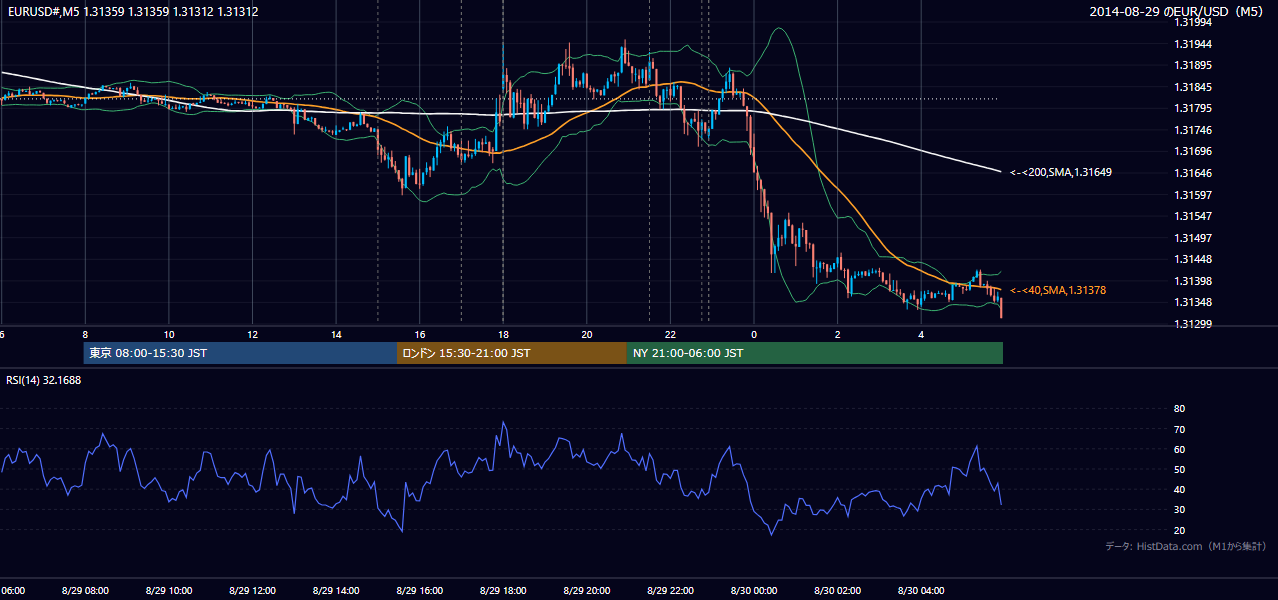Screen dimensions: 1278x600
Task: Click hour tick 14 under the price chart
Action: (x=337, y=334)
